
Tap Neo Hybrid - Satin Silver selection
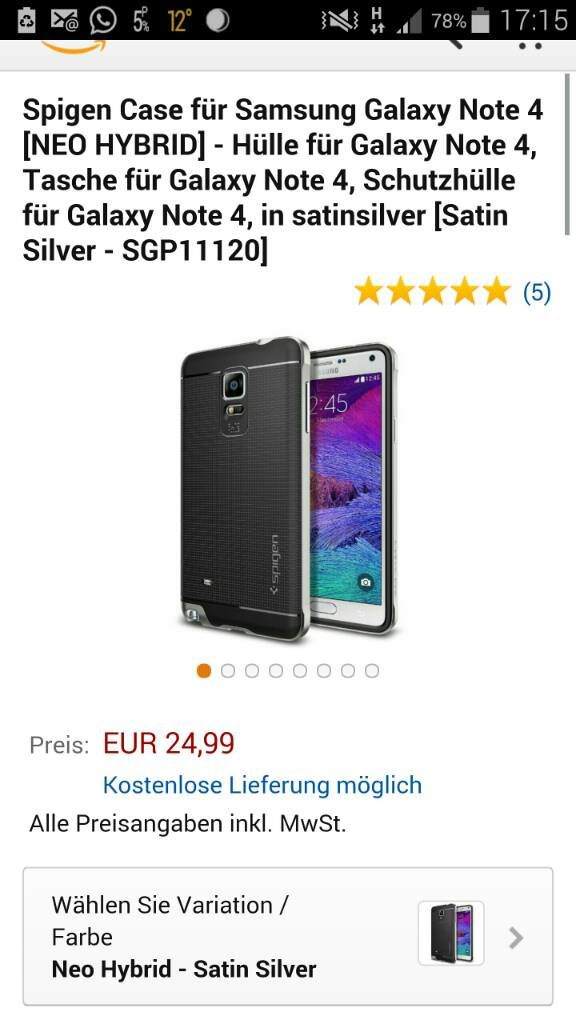click(184, 969)
